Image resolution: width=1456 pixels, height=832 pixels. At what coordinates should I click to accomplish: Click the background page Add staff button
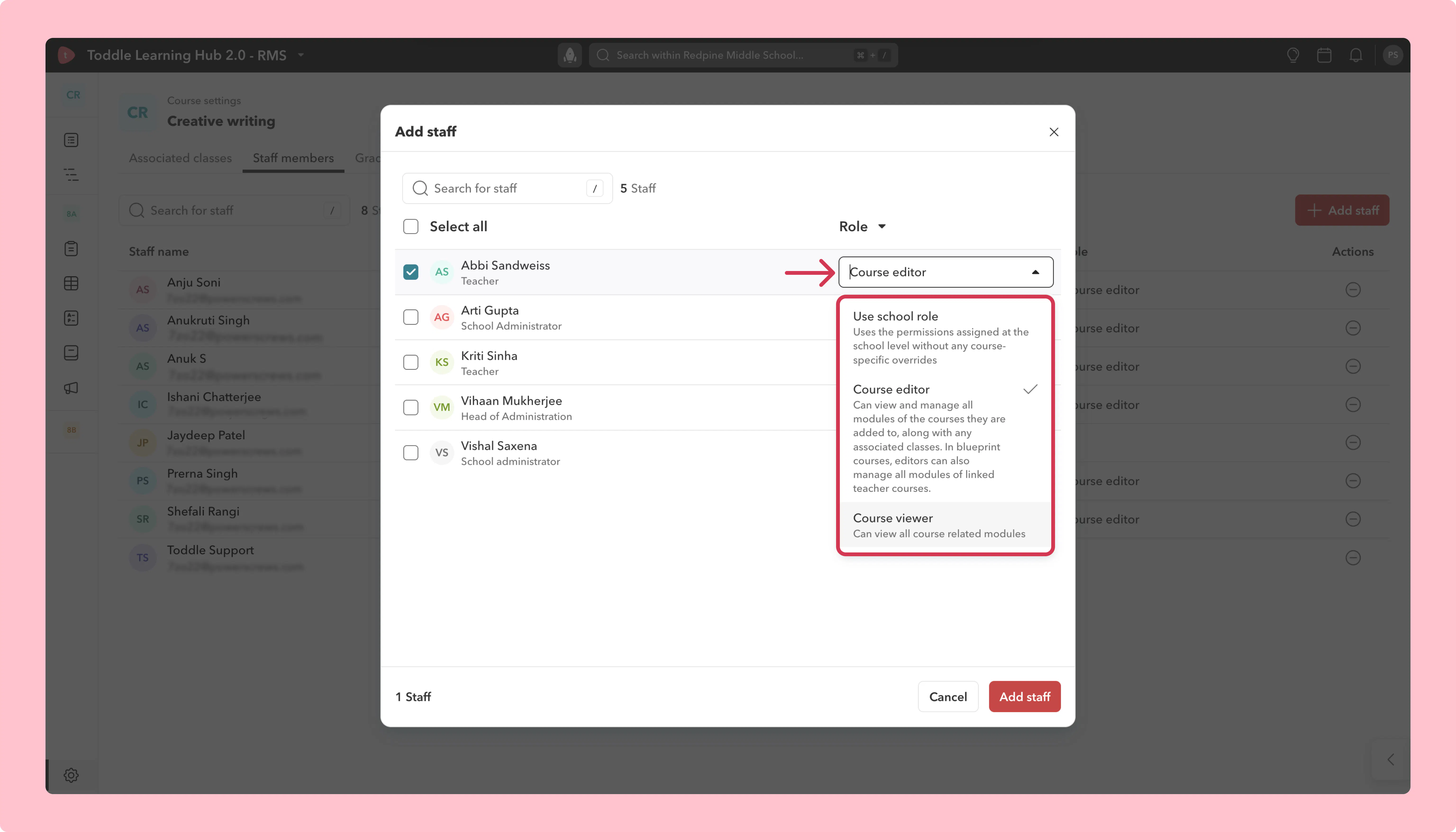click(1342, 210)
